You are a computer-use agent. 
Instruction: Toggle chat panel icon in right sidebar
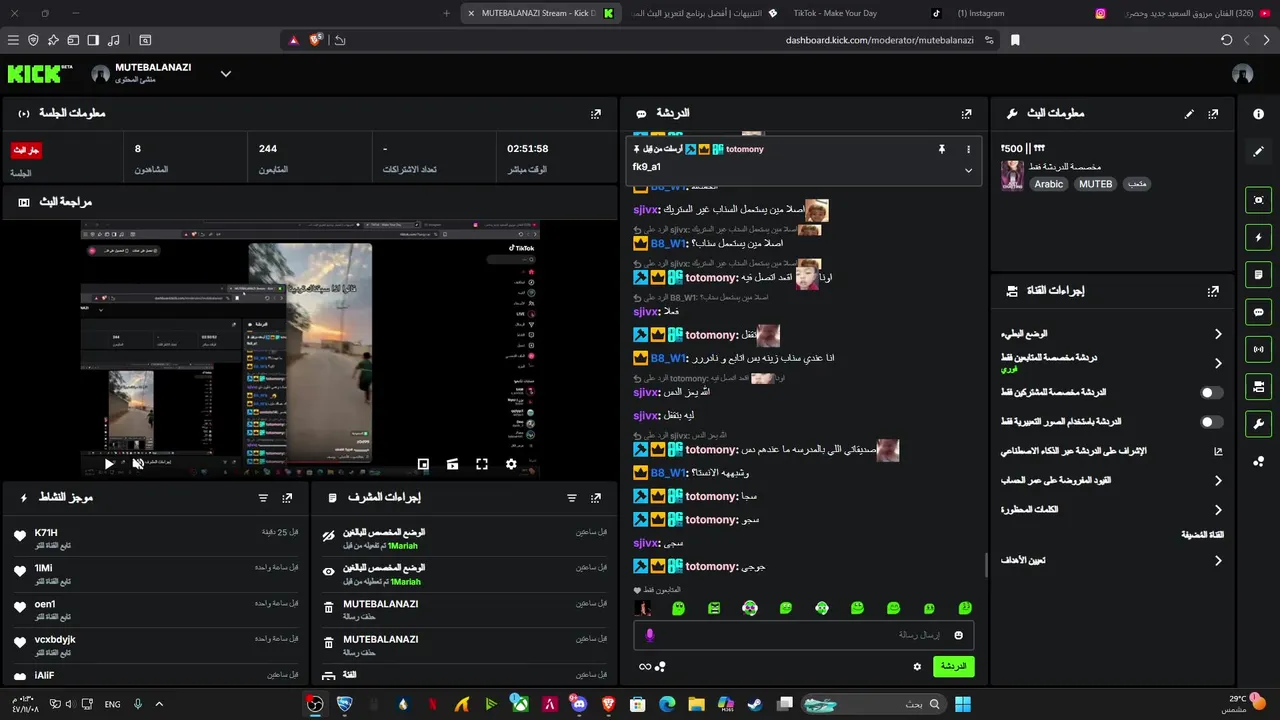1258,312
